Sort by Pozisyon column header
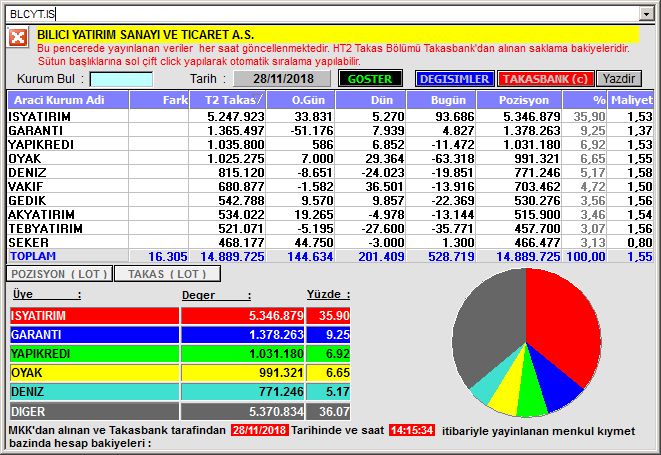This screenshot has width=661, height=455. [519, 100]
